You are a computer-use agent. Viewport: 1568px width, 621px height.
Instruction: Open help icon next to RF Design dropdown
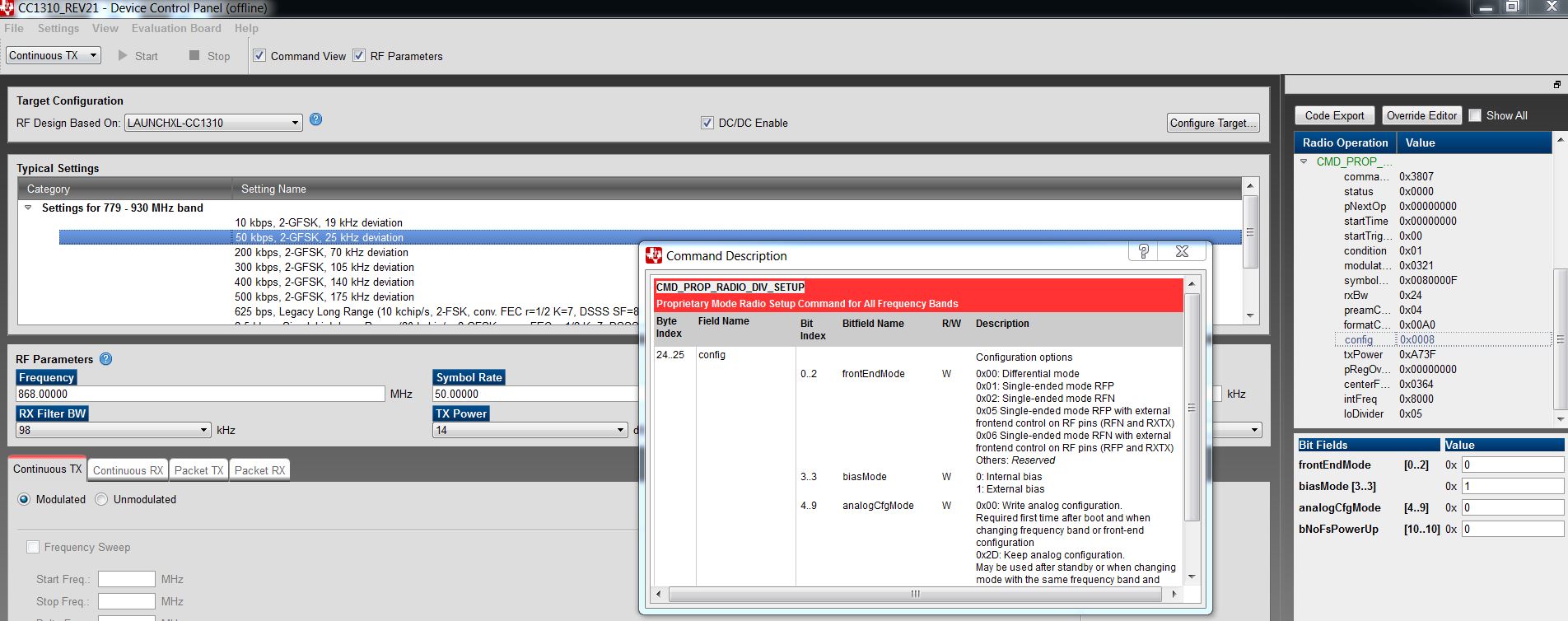point(315,119)
